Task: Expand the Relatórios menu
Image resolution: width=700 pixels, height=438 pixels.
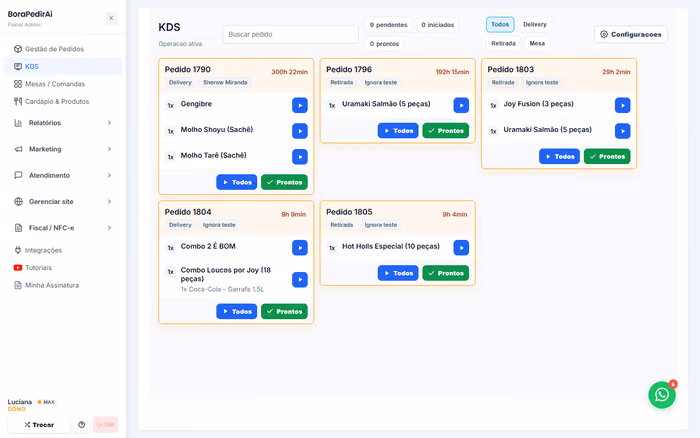Action: [x=62, y=123]
